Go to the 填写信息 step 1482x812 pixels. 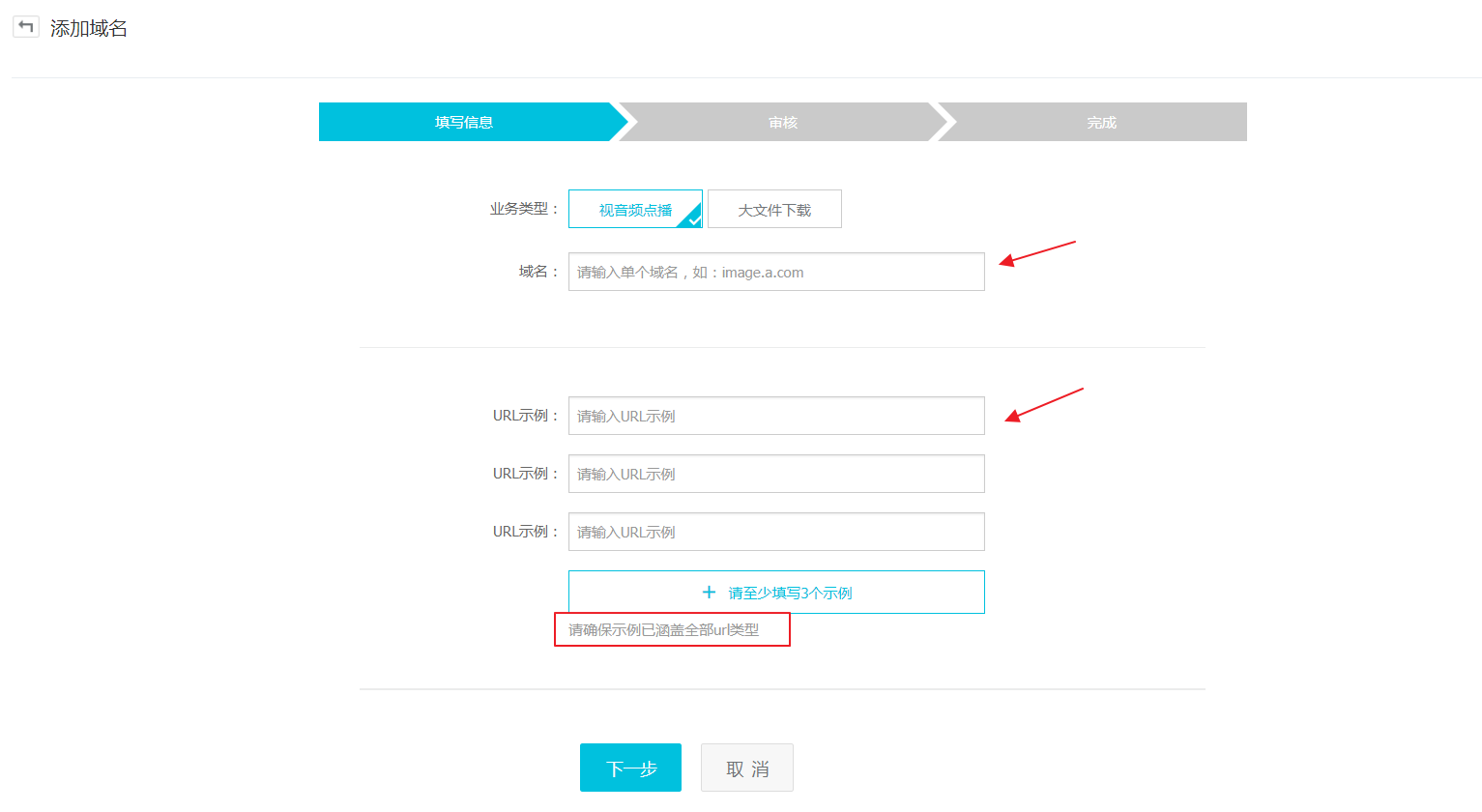tap(464, 123)
